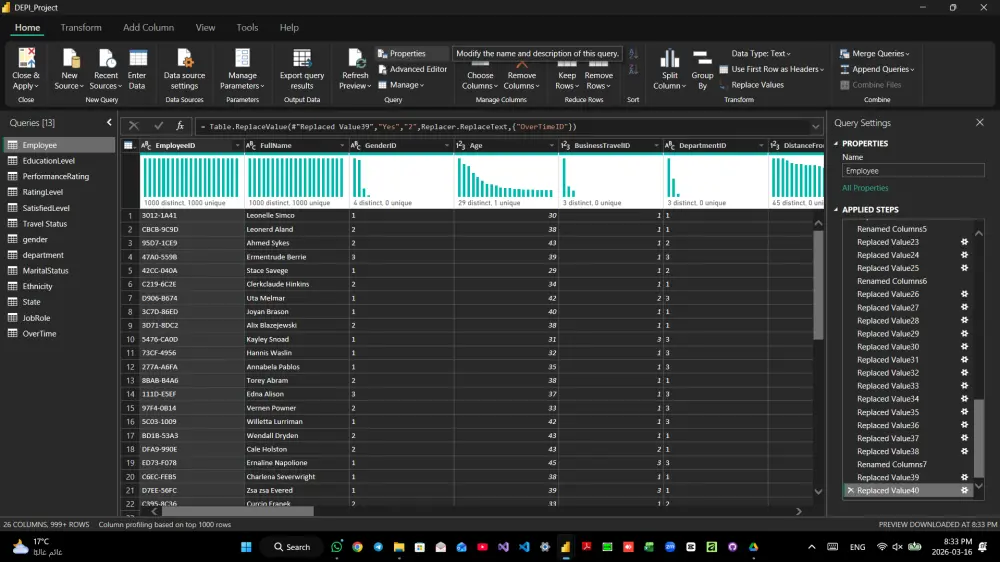Open the Tools ribbon tab

tap(247, 27)
